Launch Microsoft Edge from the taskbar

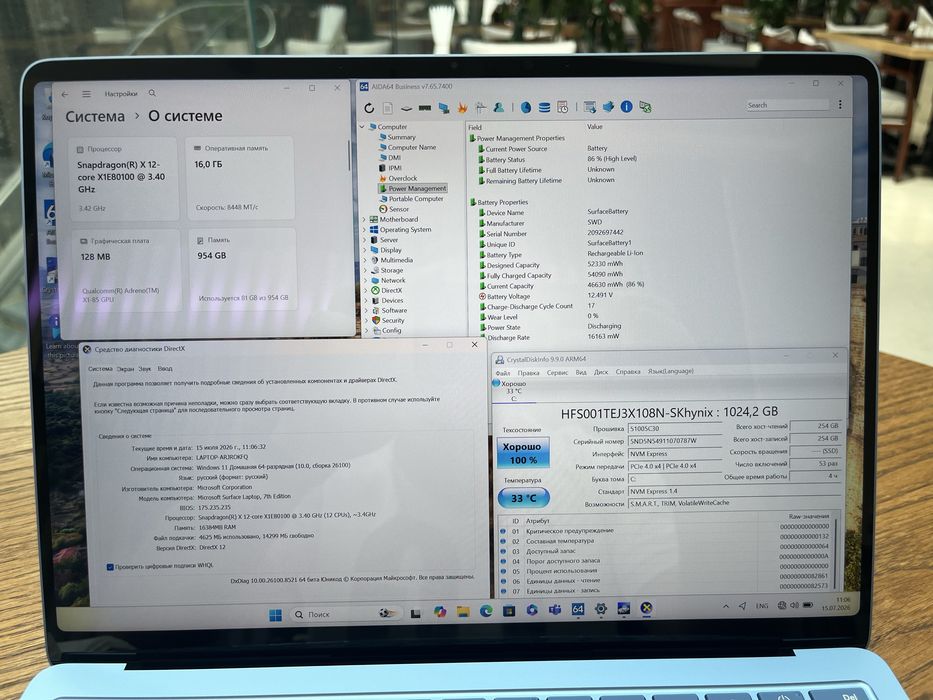tap(486, 611)
